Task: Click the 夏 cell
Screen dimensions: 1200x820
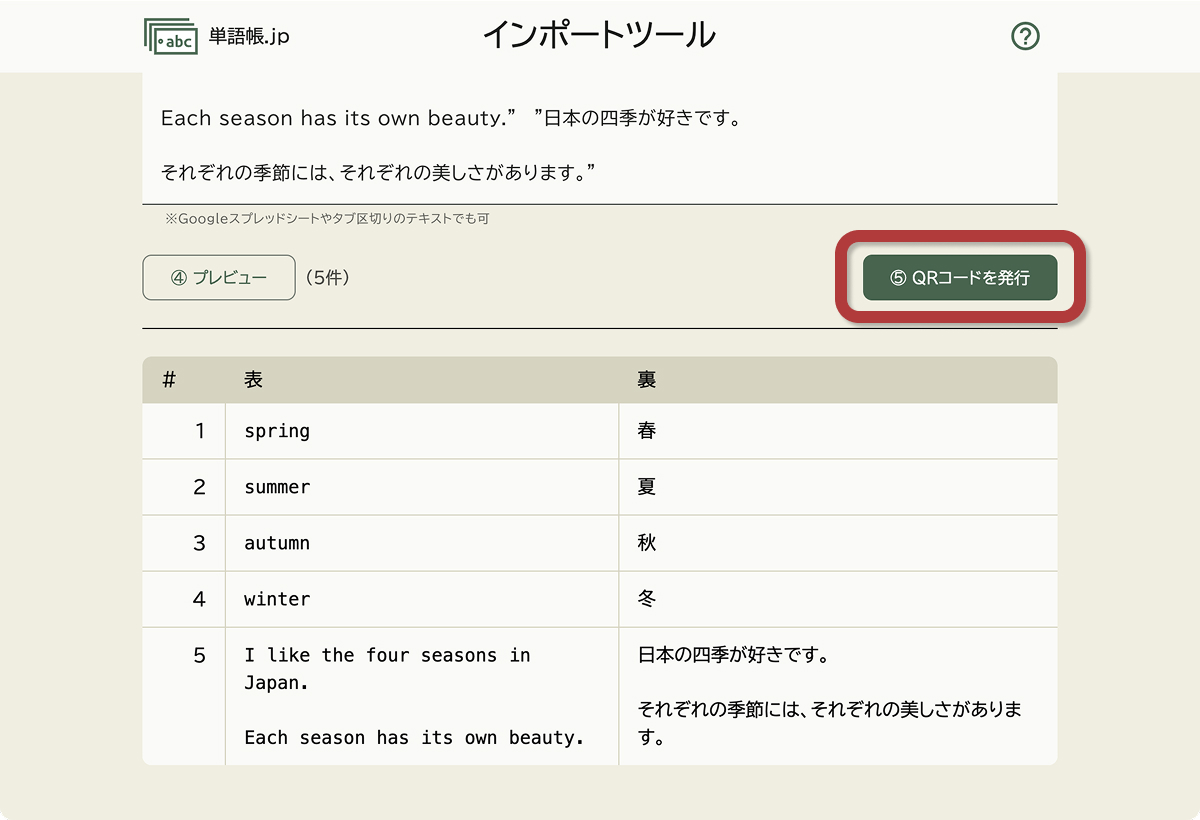Action: tap(646, 487)
